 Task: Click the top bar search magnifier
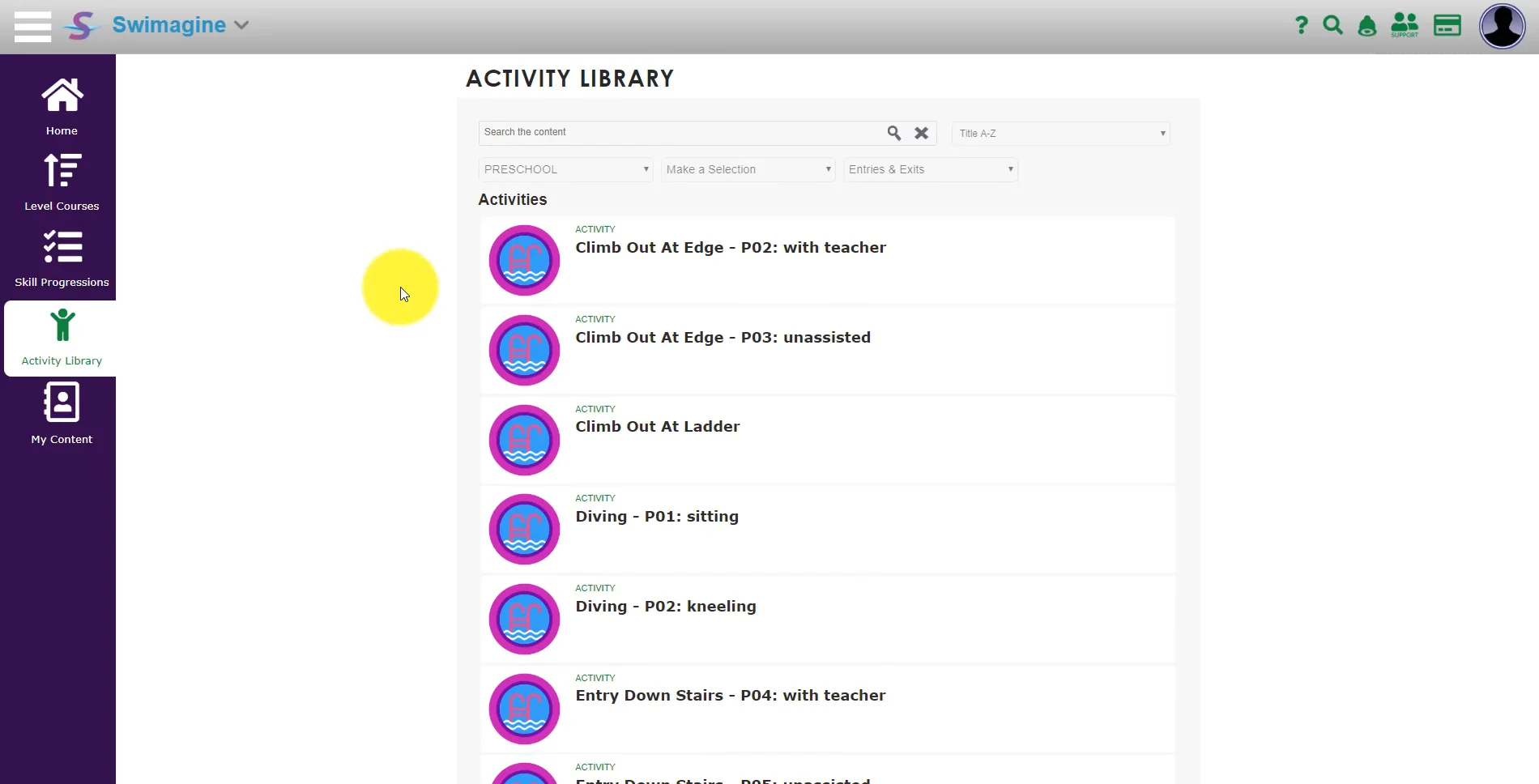pos(1332,25)
